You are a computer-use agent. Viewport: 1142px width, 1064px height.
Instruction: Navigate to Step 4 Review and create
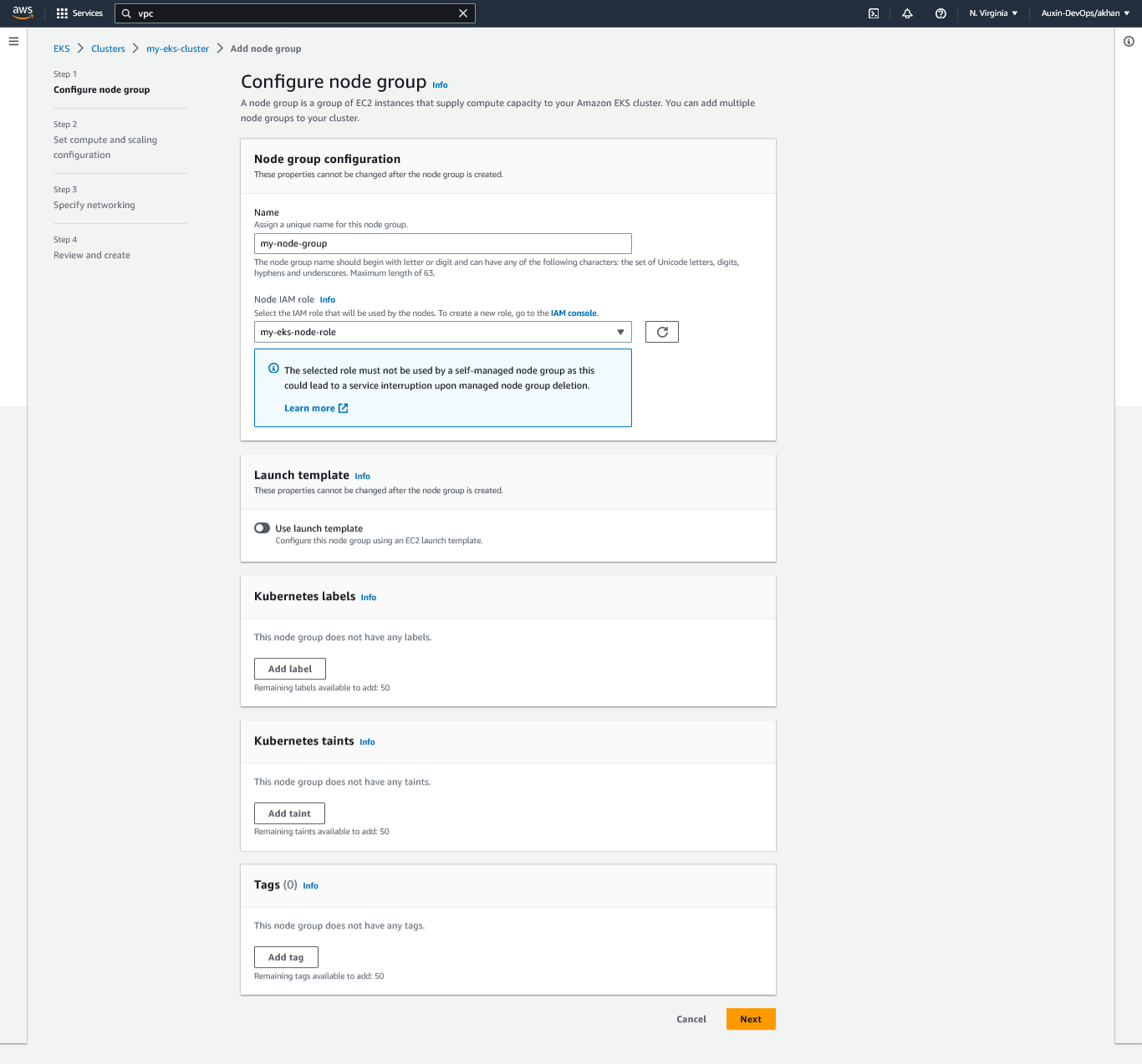click(92, 255)
